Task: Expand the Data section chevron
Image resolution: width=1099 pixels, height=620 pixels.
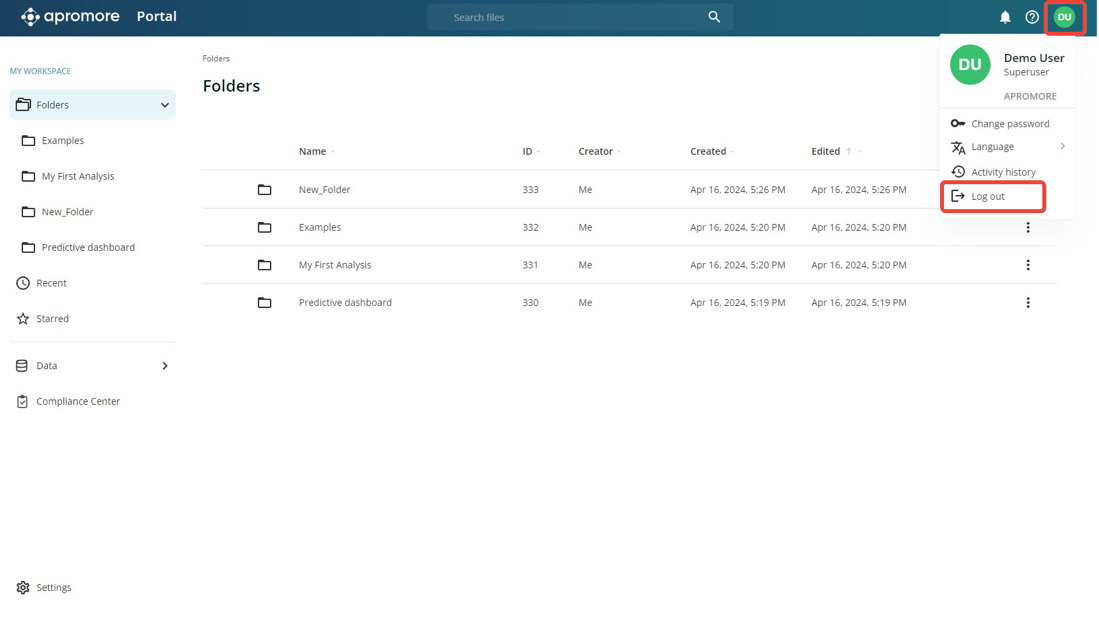Action: (x=165, y=366)
